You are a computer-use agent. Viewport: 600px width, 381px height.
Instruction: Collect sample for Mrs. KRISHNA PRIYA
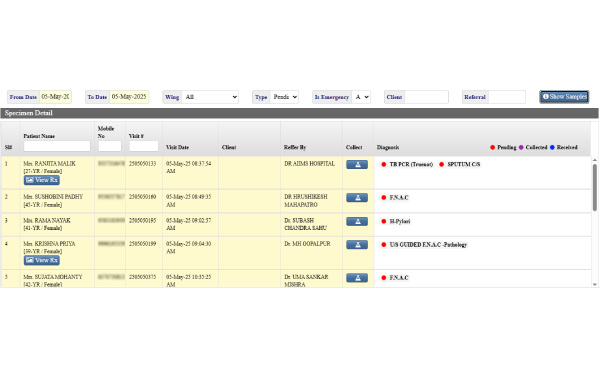click(x=357, y=245)
